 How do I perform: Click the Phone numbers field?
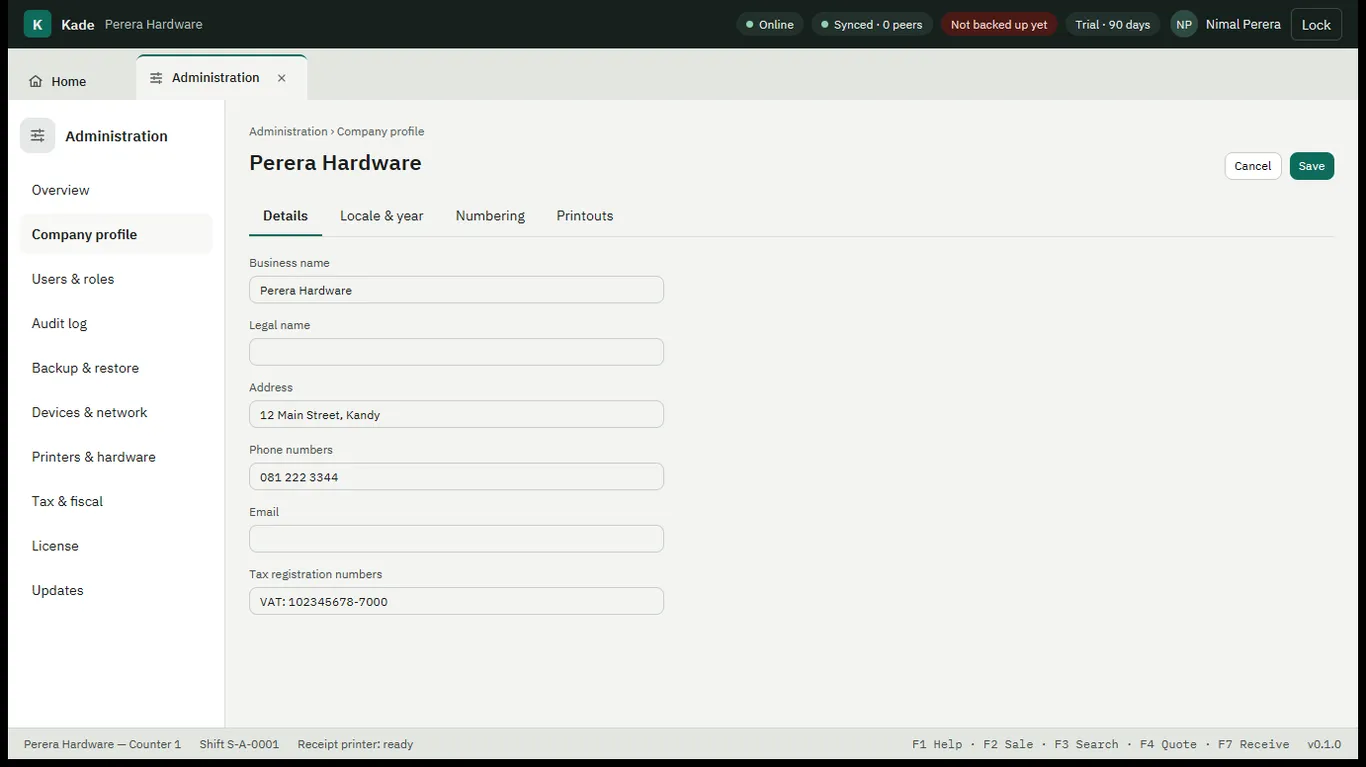coord(456,477)
